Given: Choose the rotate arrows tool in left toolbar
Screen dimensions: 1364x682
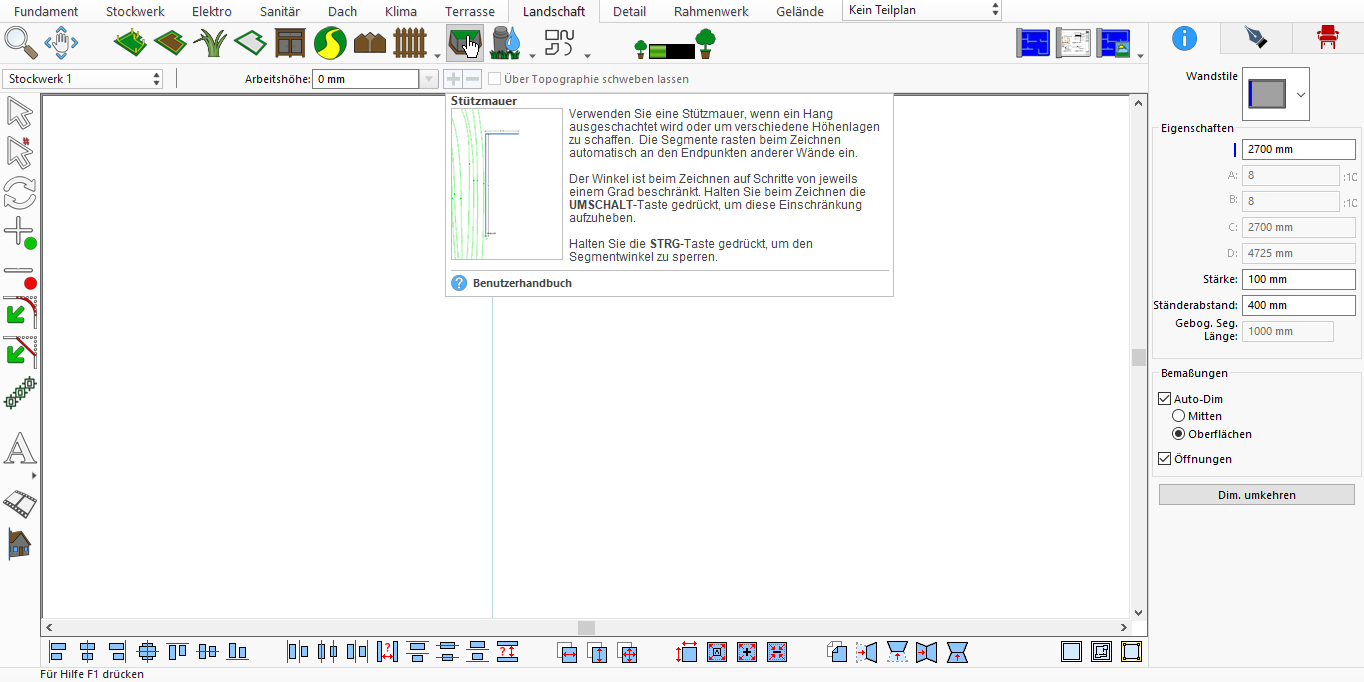Looking at the screenshot, I should (20, 192).
